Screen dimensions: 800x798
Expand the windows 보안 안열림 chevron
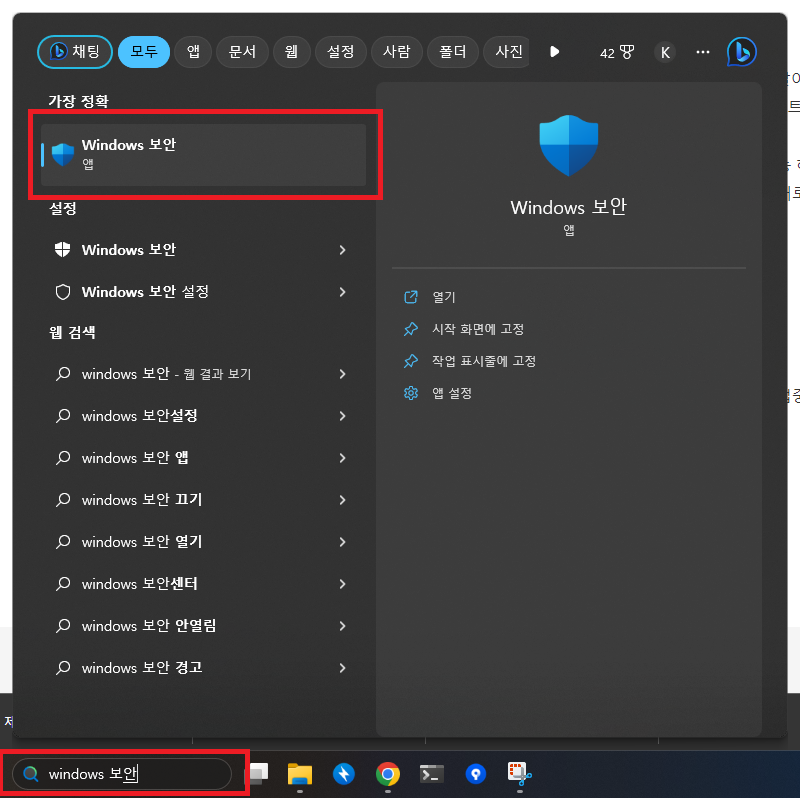pyautogui.click(x=342, y=626)
